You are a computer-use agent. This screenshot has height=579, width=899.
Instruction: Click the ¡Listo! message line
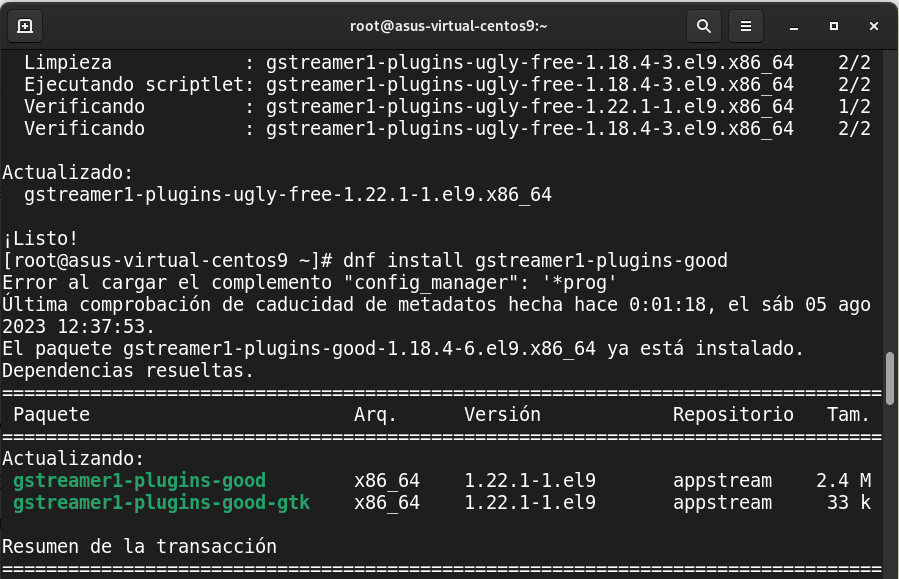[40, 239]
